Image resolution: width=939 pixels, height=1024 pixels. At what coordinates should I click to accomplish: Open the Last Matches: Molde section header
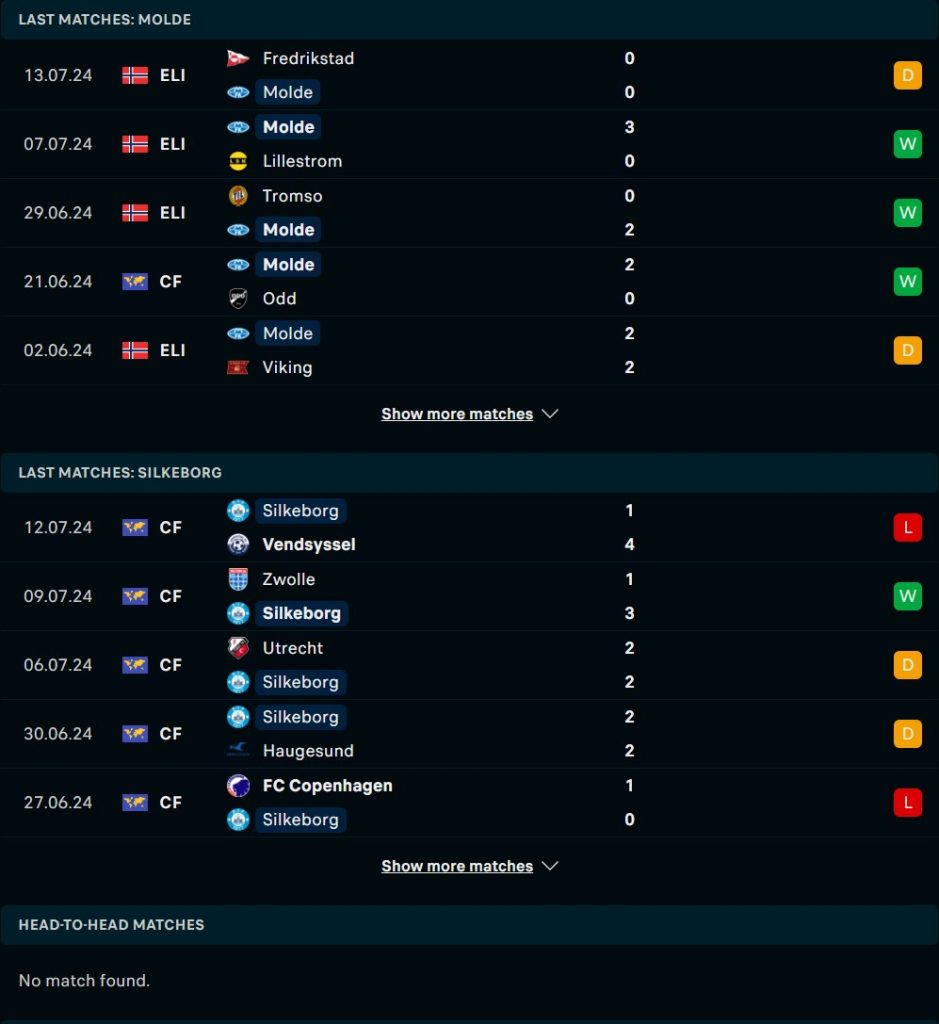[x=470, y=20]
